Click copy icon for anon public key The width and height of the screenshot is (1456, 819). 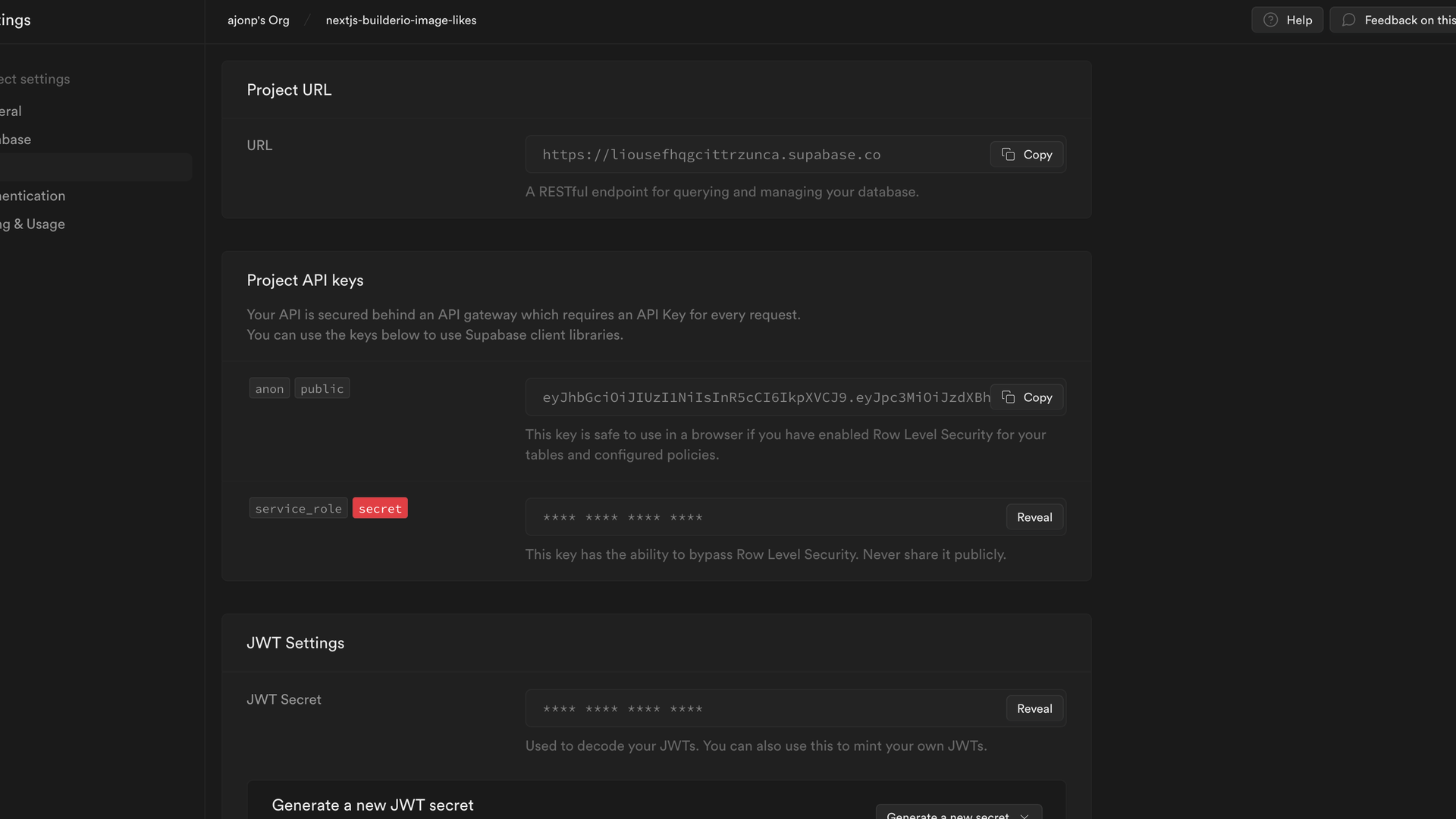(1008, 397)
